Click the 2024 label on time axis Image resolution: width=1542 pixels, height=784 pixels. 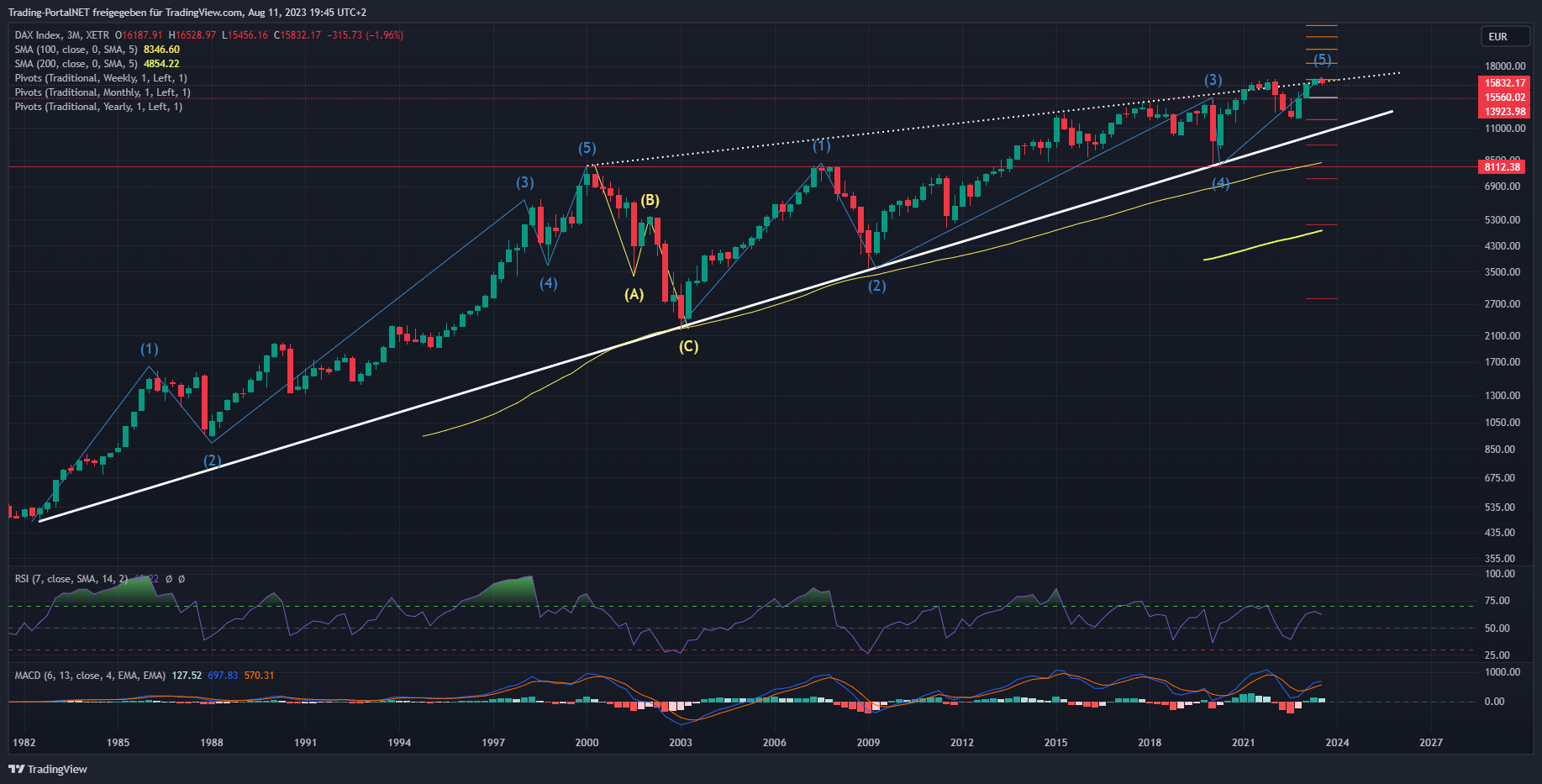(x=1337, y=742)
